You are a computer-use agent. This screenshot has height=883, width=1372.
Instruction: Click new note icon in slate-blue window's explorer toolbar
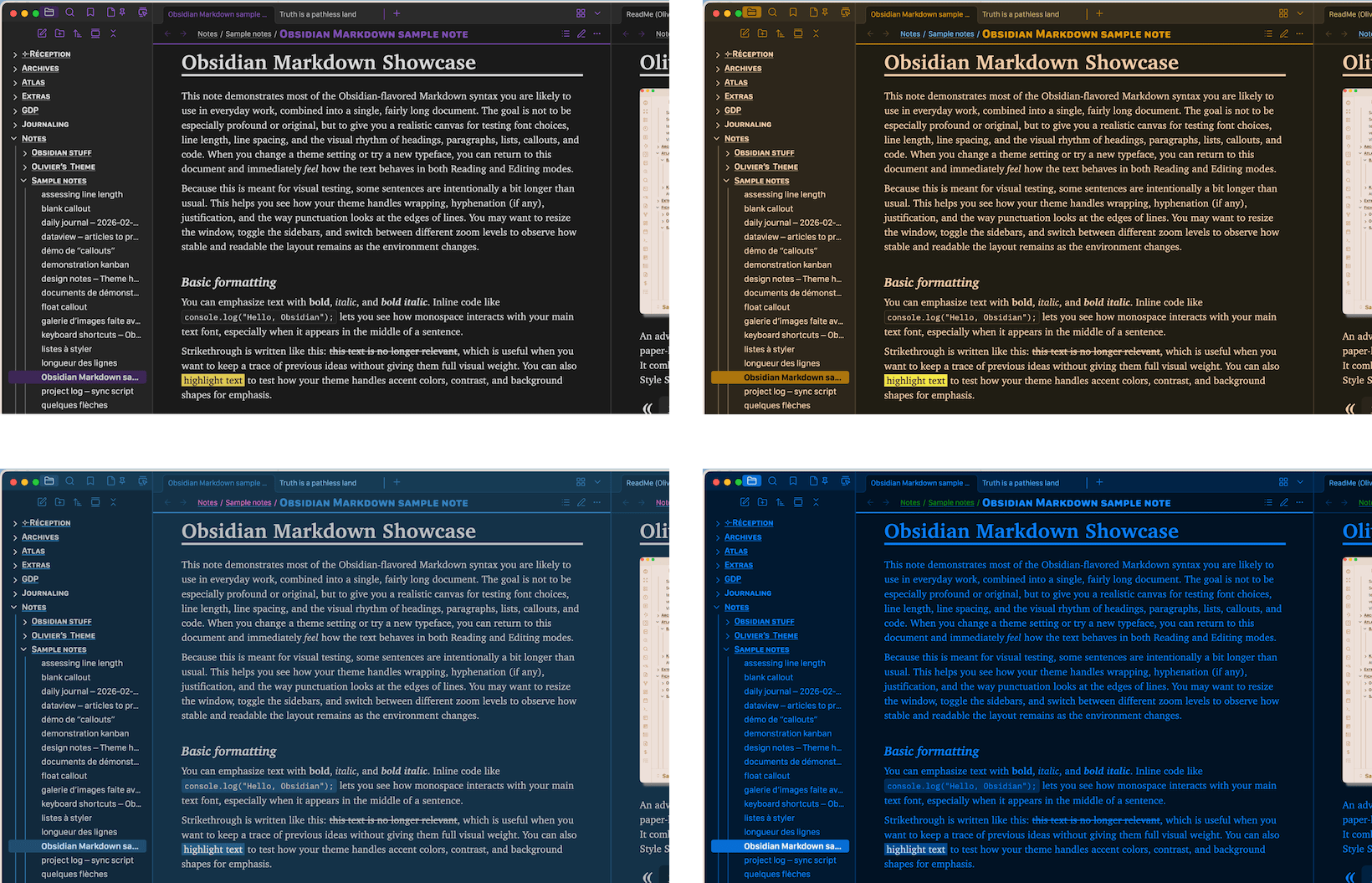pos(42,502)
